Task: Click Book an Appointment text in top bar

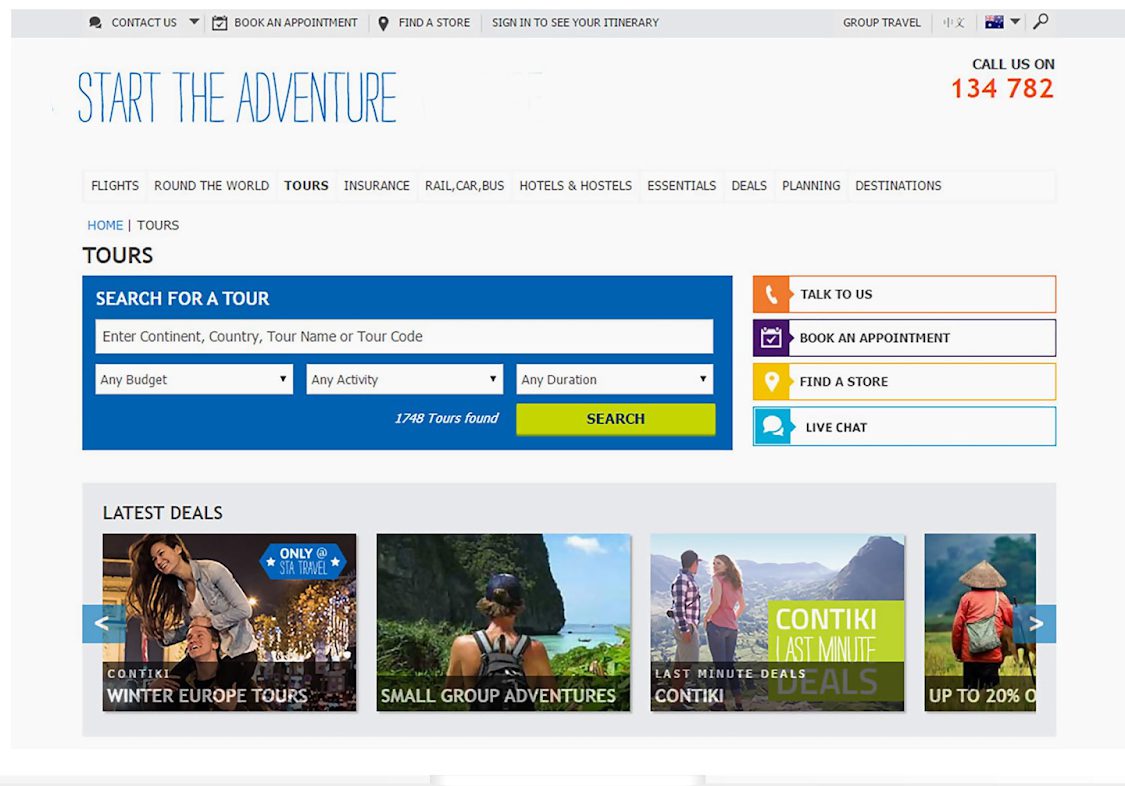Action: (x=296, y=23)
